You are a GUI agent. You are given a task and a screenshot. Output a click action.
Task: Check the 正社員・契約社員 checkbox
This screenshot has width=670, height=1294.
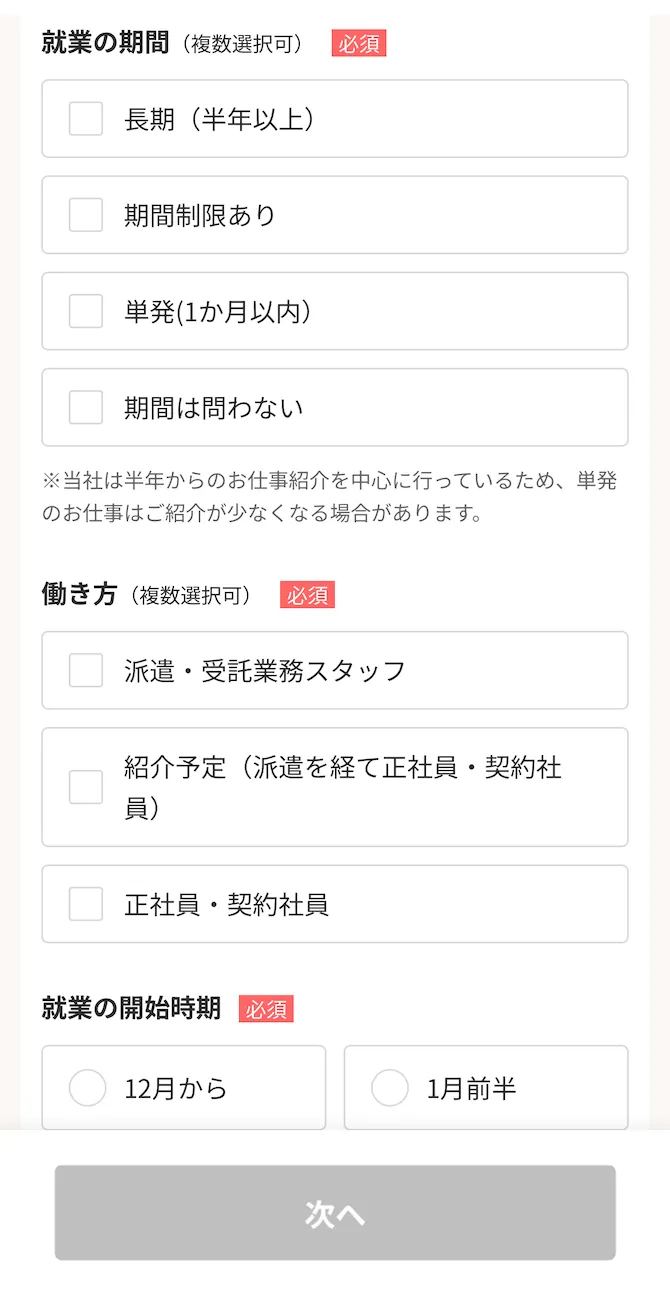point(85,903)
